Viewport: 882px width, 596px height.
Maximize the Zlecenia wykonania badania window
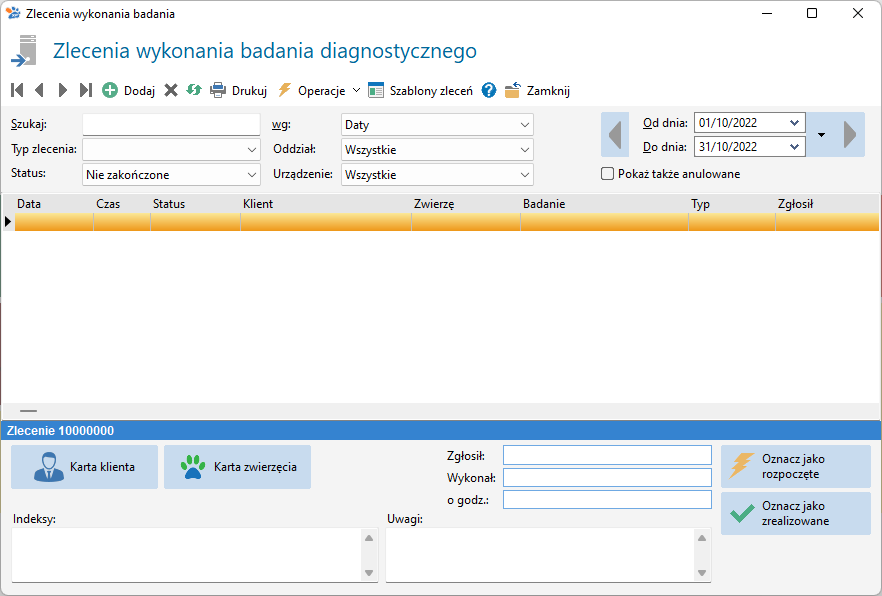click(x=812, y=13)
